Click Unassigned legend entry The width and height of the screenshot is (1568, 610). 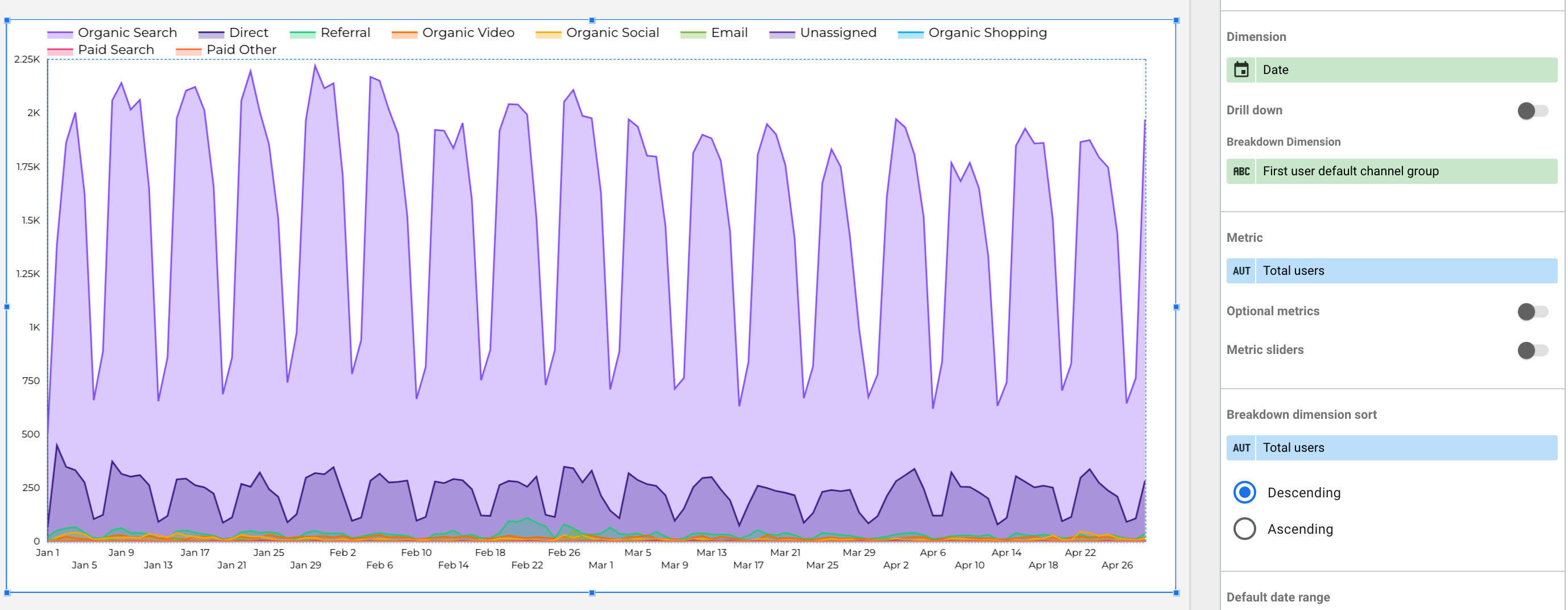coord(823,33)
